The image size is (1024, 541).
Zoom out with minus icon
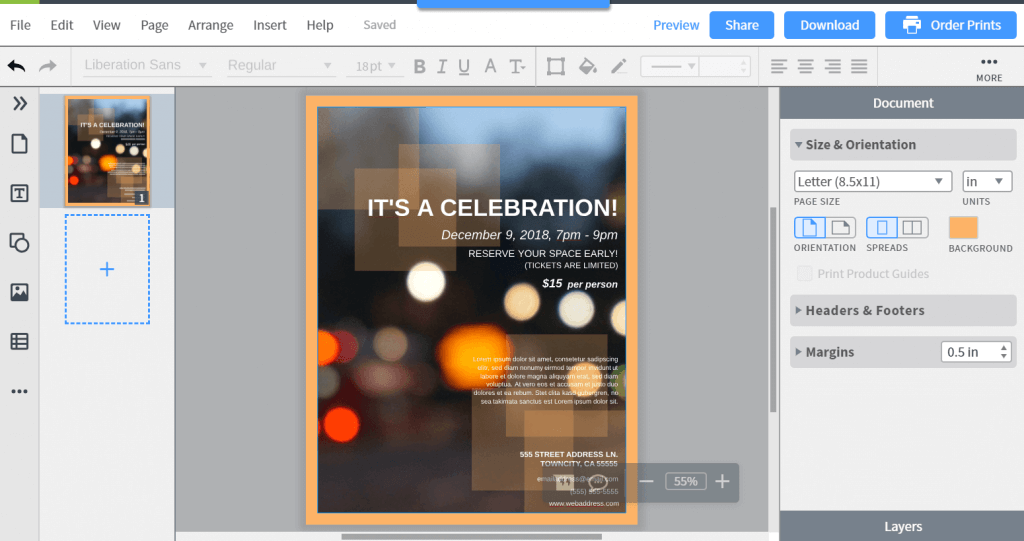647,482
